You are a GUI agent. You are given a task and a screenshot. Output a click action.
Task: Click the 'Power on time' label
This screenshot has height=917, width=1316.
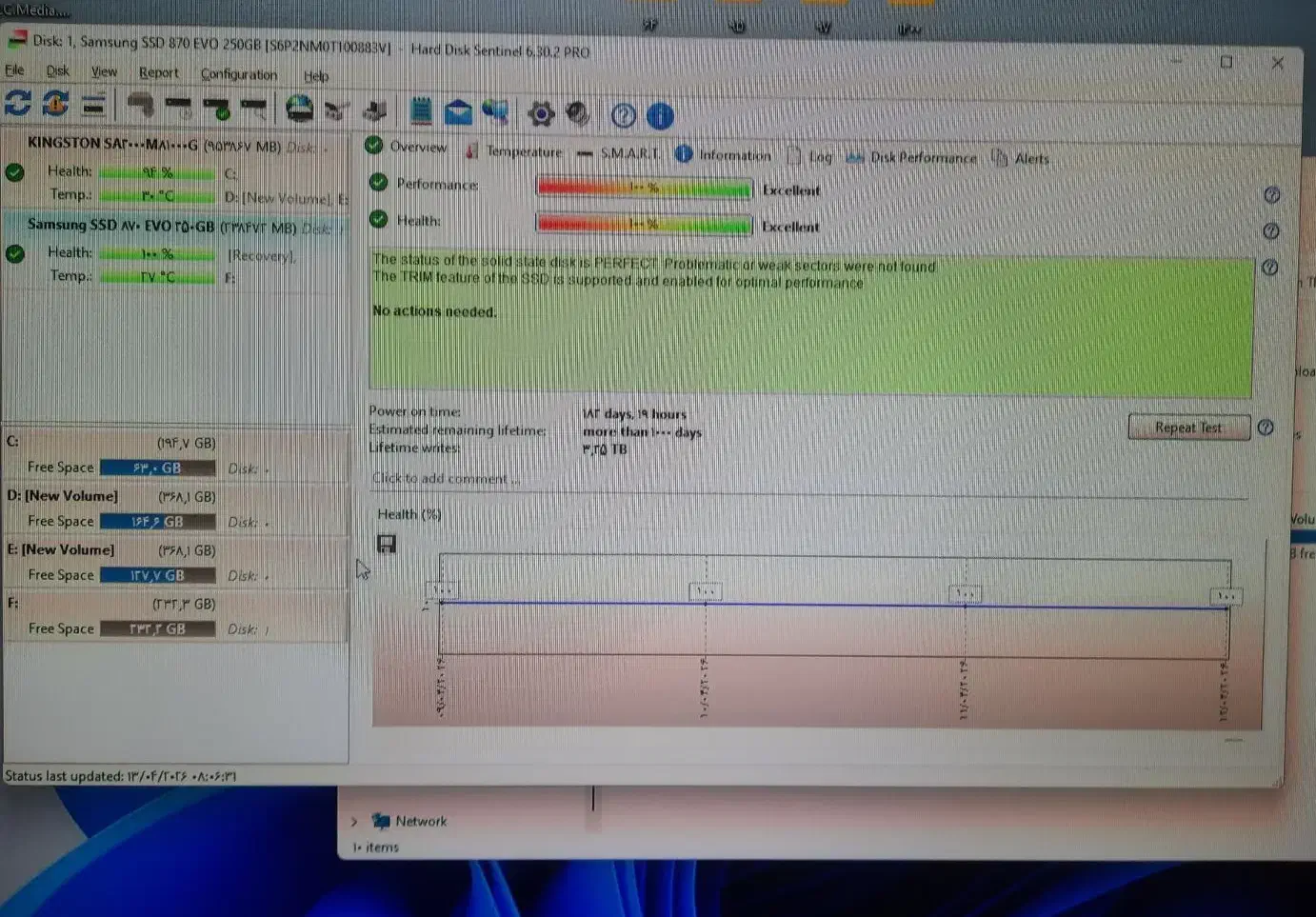tap(414, 411)
